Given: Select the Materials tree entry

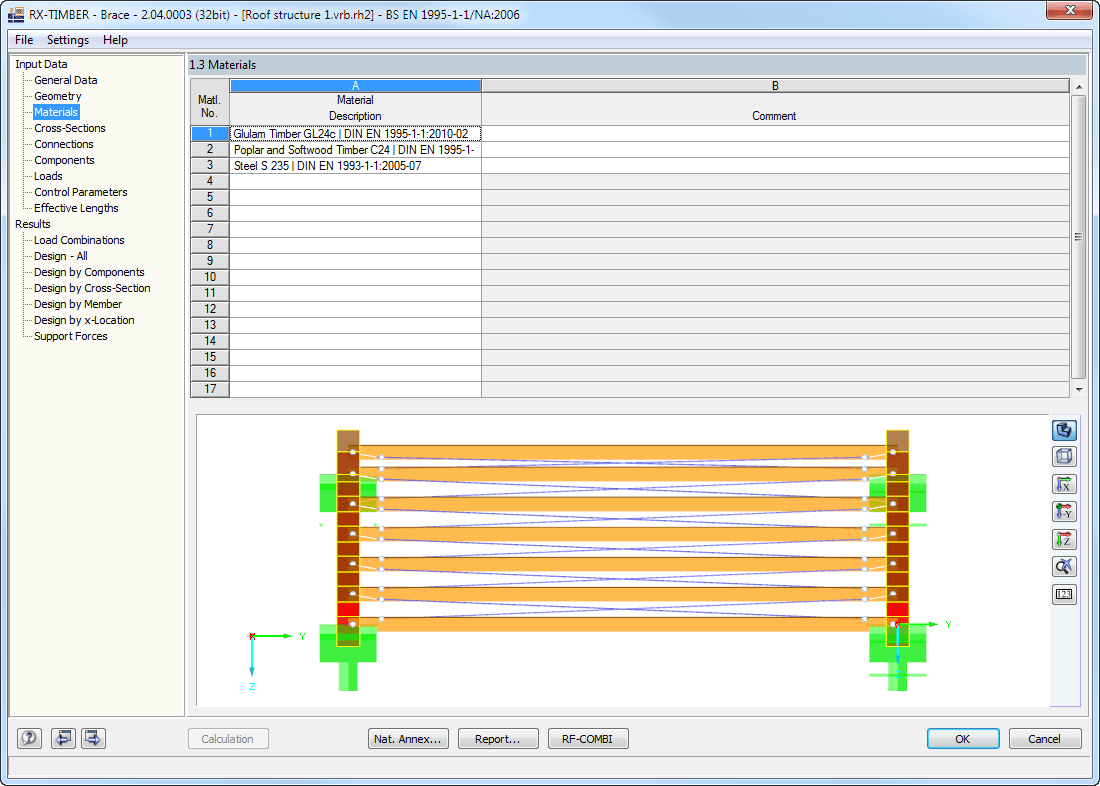Looking at the screenshot, I should coord(56,112).
